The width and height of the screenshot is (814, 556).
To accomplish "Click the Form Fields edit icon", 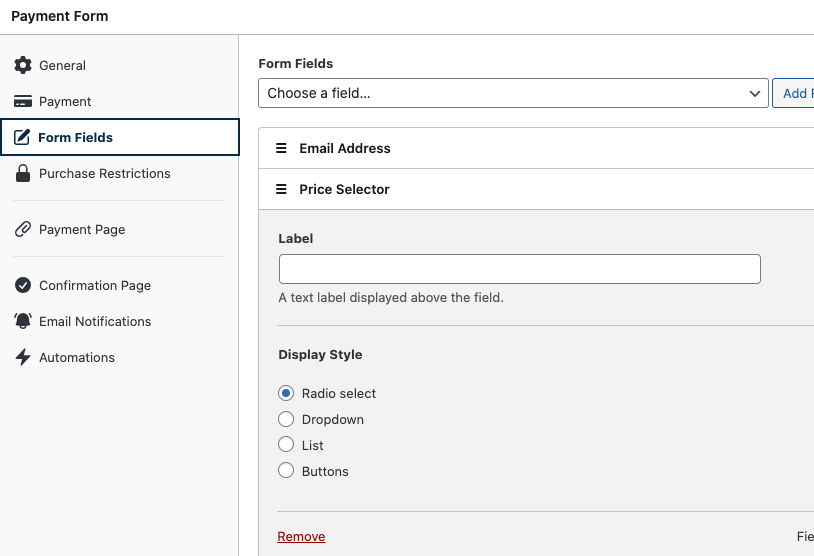I will [22, 137].
